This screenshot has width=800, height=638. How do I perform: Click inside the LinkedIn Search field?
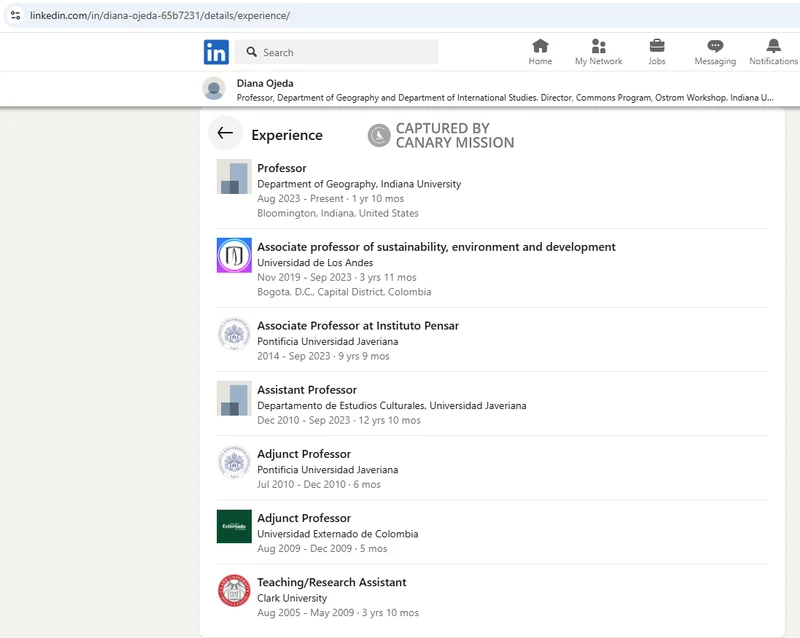[x=345, y=52]
